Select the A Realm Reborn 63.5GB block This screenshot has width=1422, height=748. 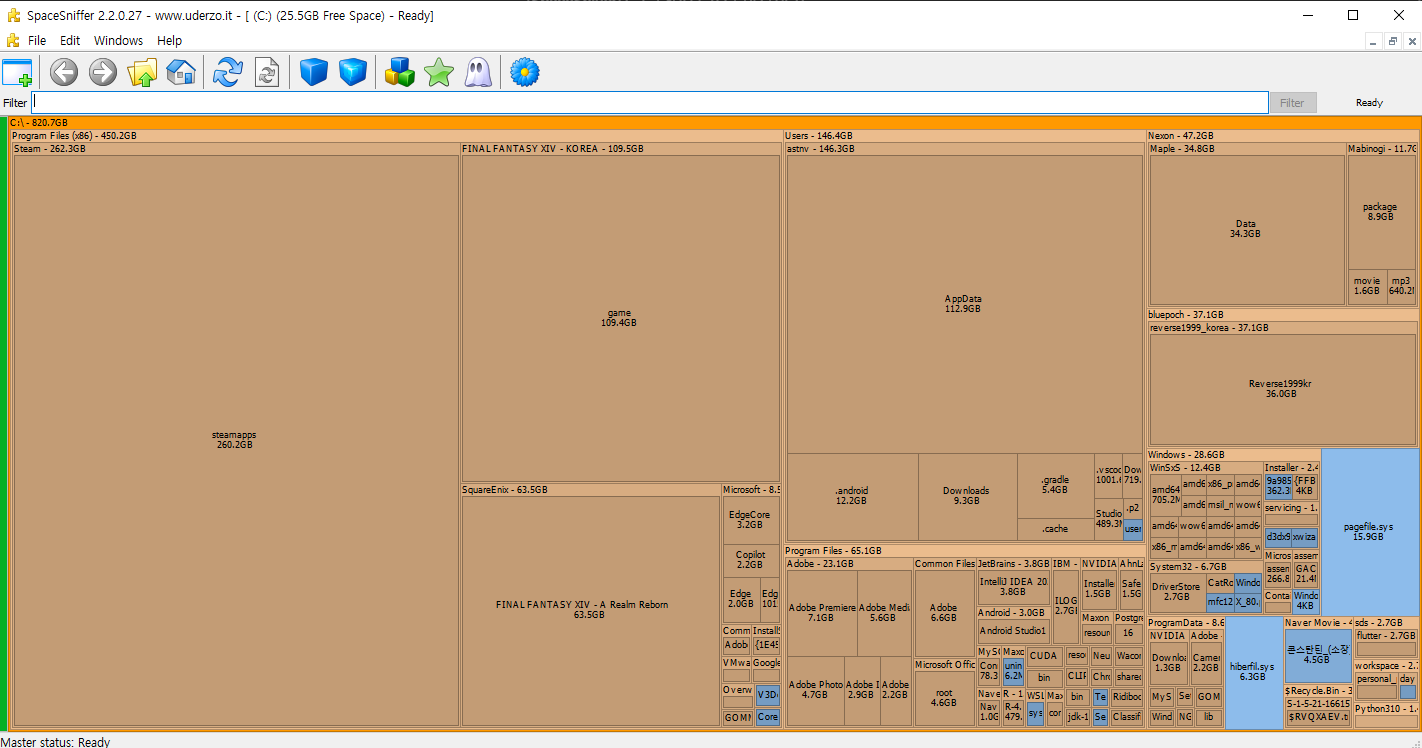tap(590, 610)
